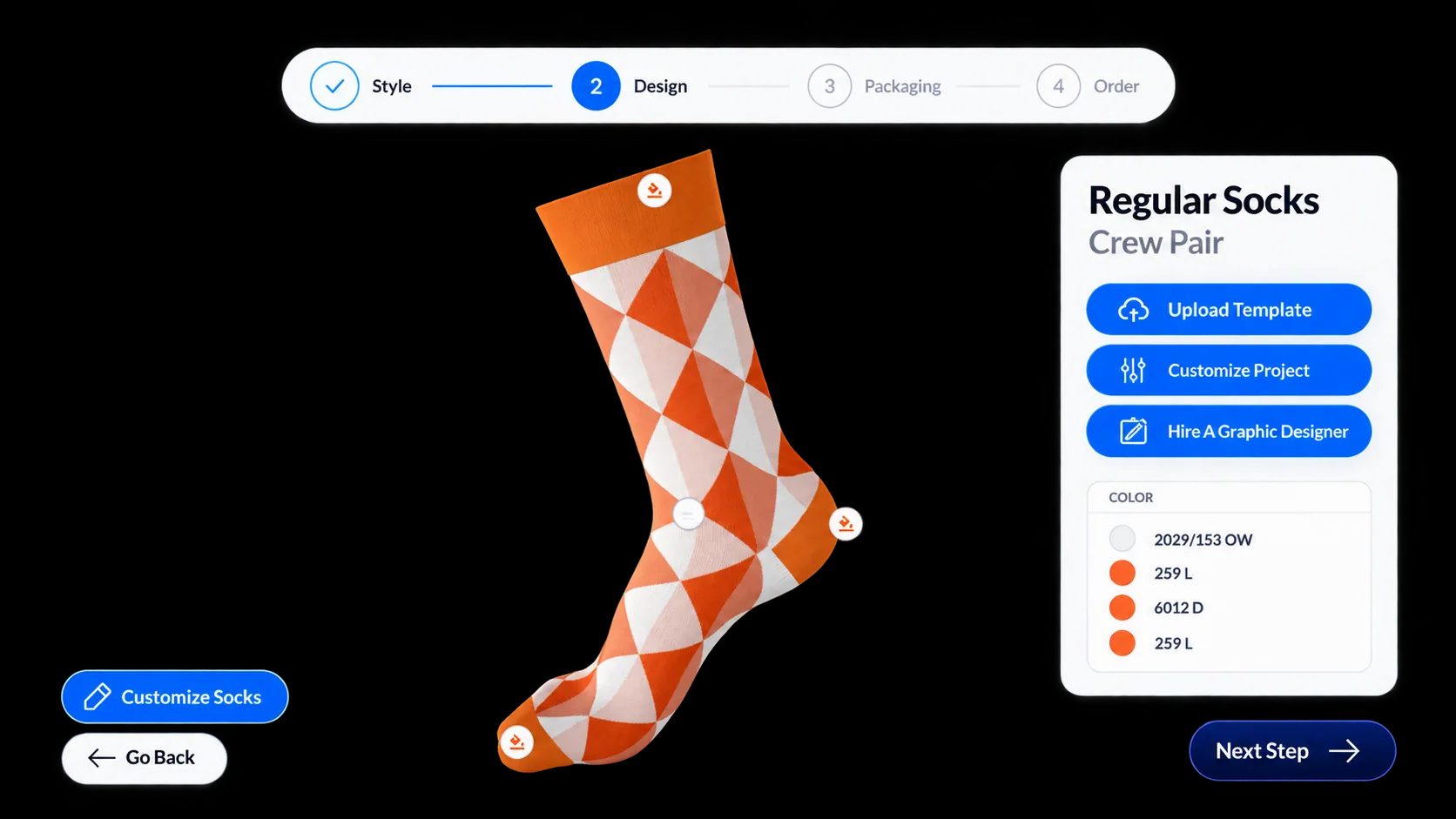Viewport: 1456px width, 819px height.
Task: Select the Design step number 2
Action: (596, 86)
